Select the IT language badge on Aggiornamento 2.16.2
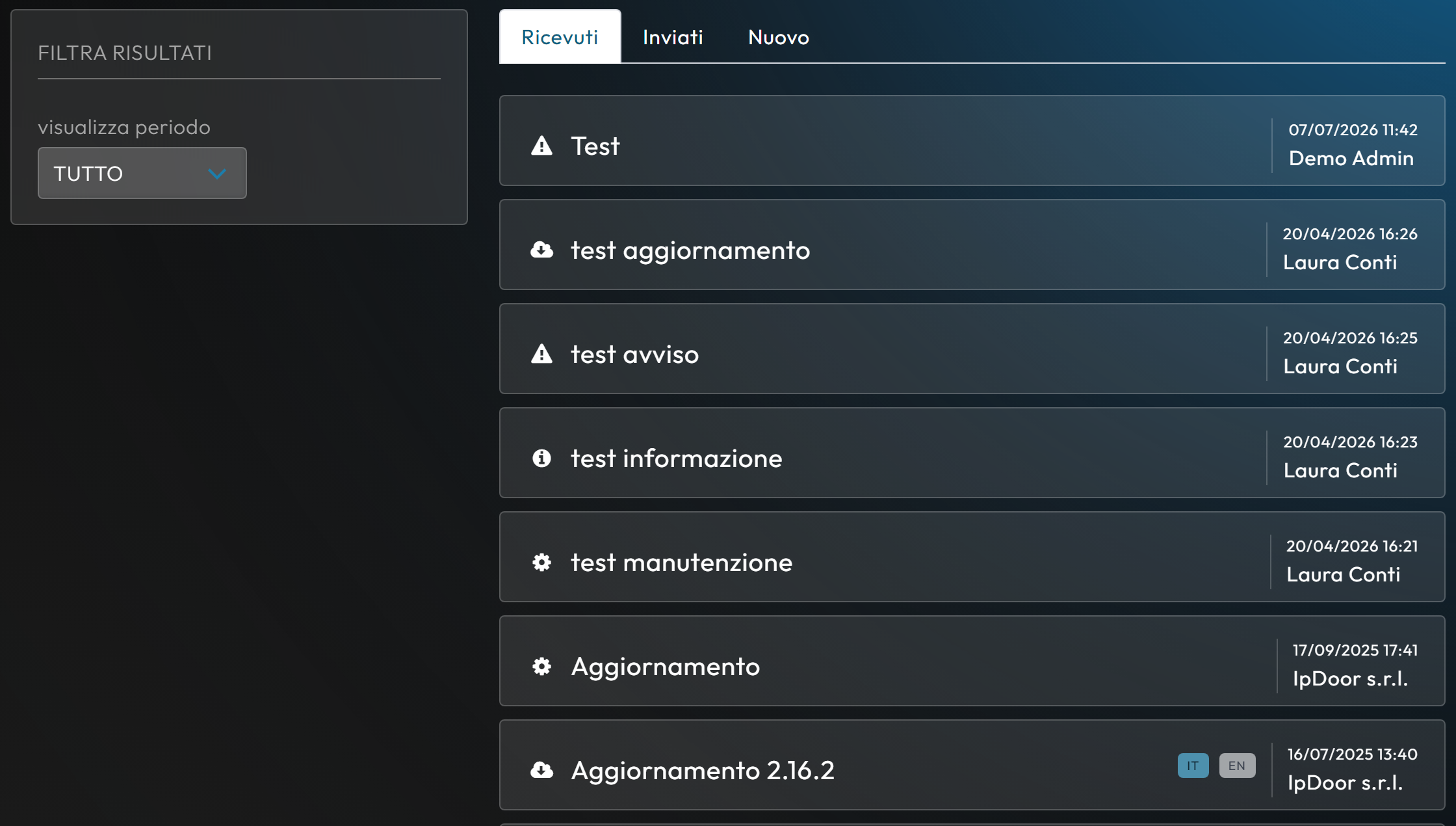This screenshot has width=1456, height=826. pos(1193,766)
